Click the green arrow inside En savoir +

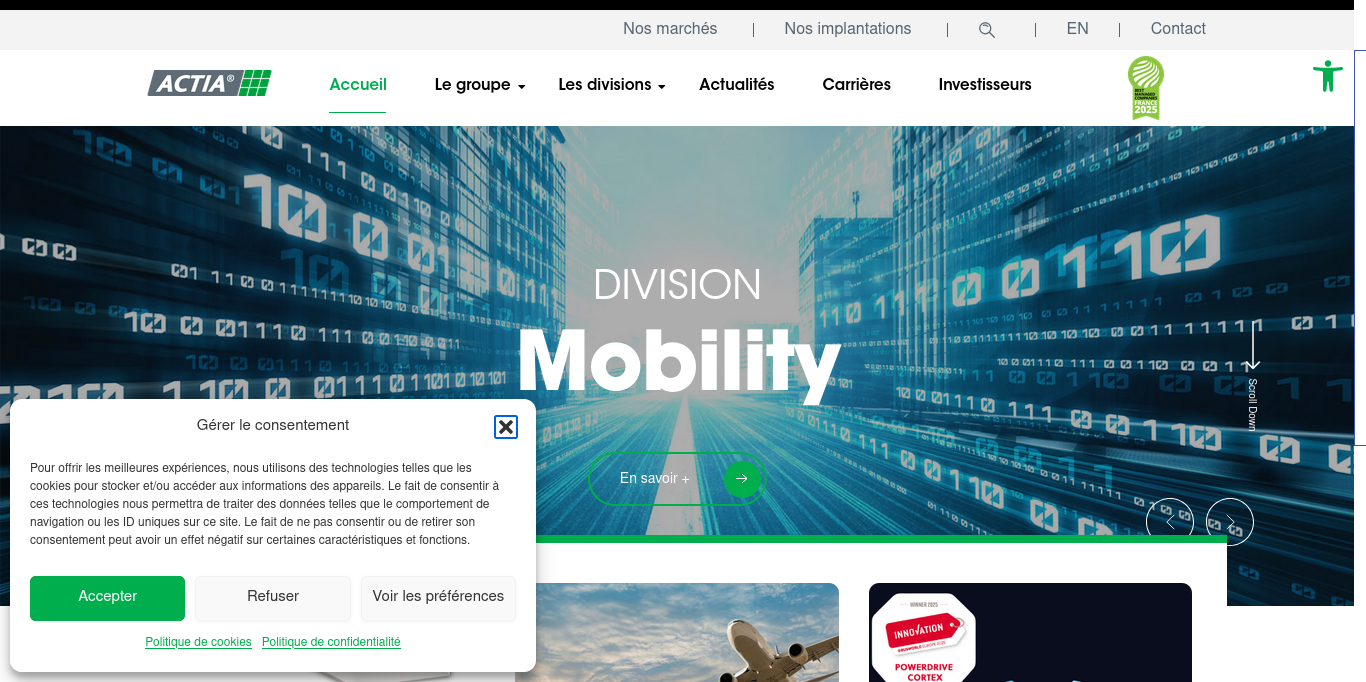742,478
